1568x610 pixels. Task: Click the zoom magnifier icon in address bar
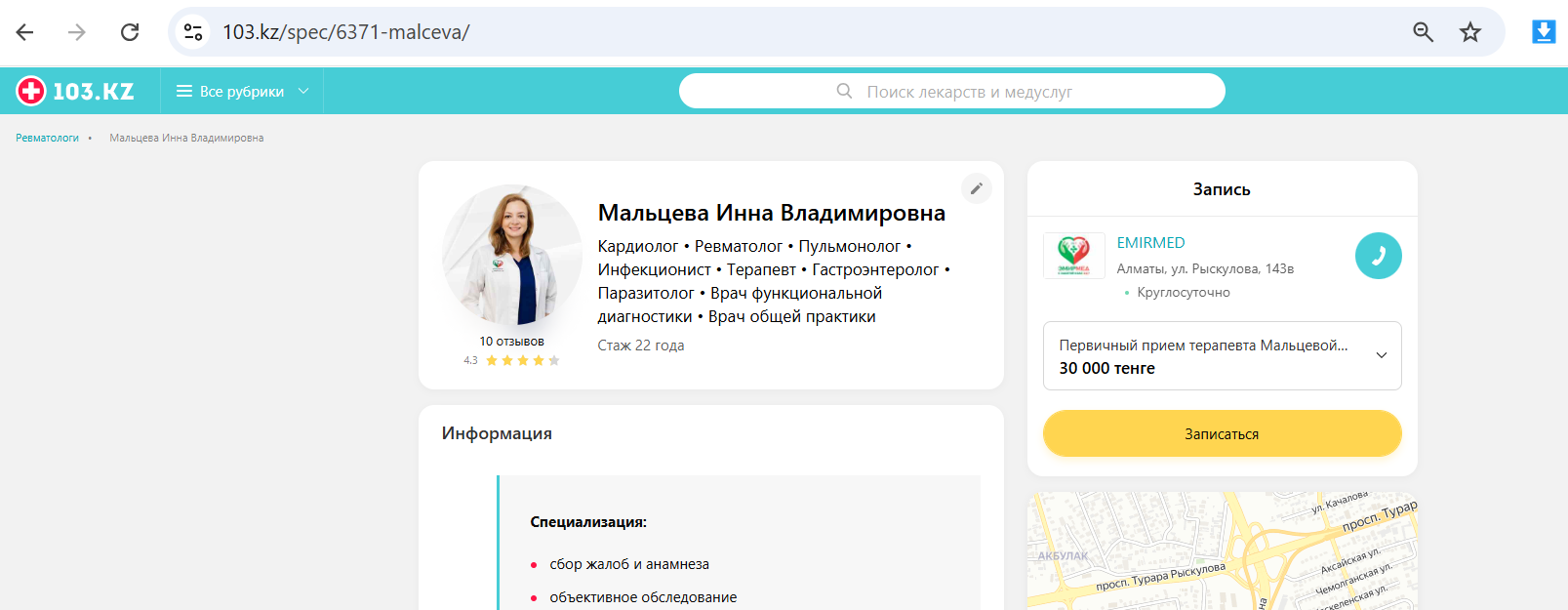(x=1424, y=32)
